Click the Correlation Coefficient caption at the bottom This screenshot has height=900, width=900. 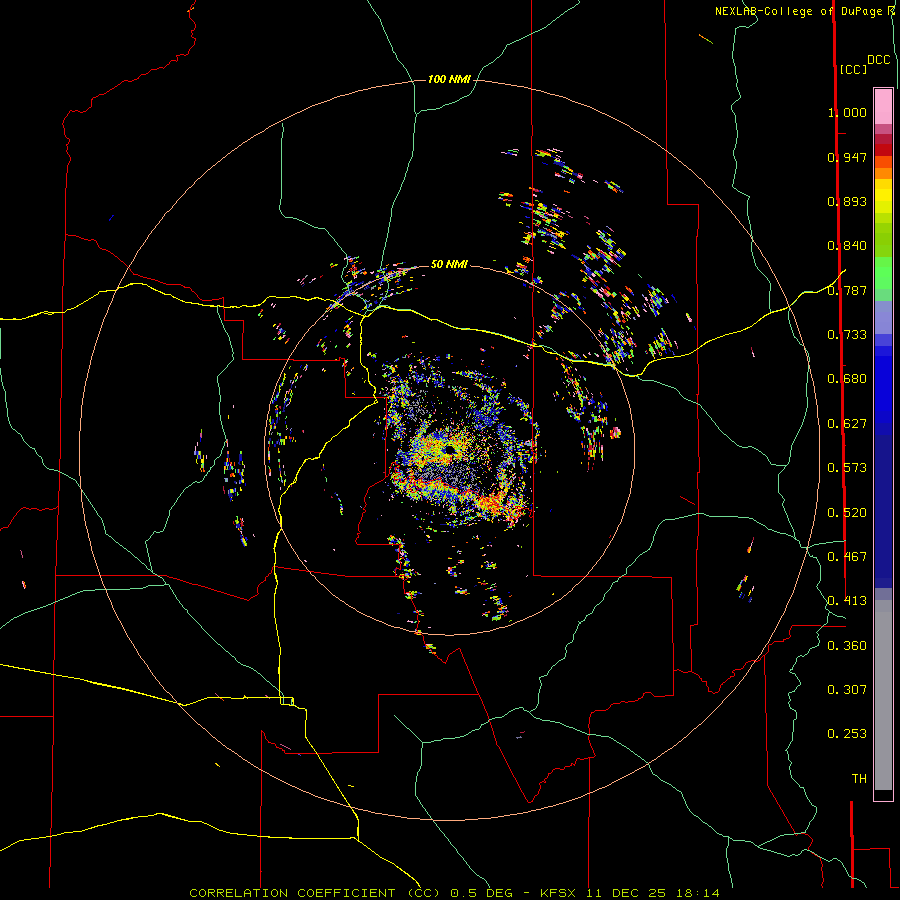[x=454, y=893]
